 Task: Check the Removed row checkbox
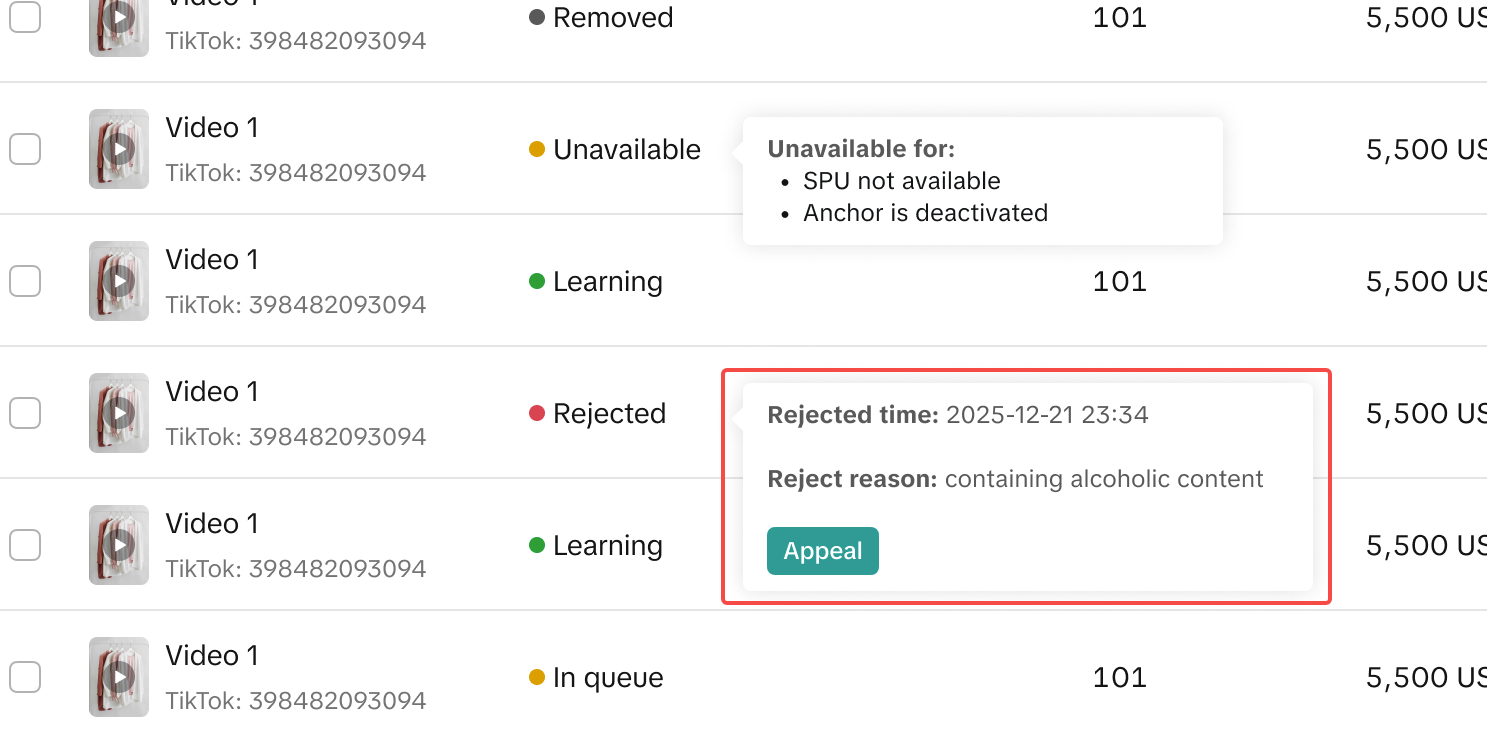pos(25,17)
